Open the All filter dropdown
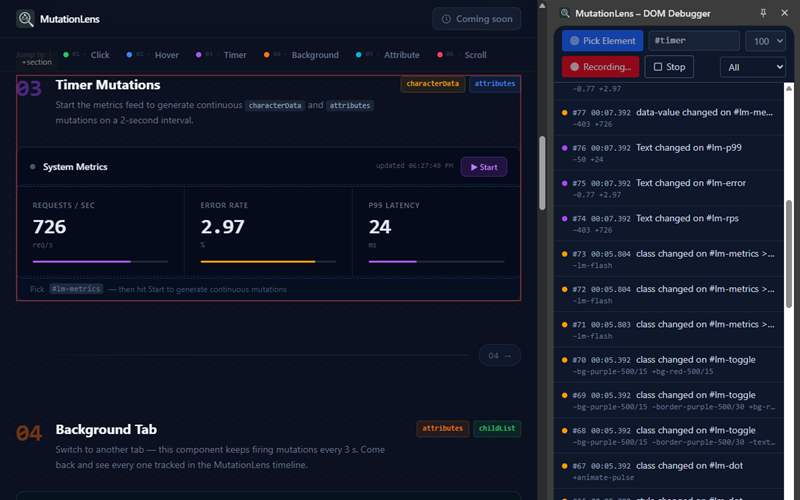The image size is (800, 500). [x=753, y=67]
